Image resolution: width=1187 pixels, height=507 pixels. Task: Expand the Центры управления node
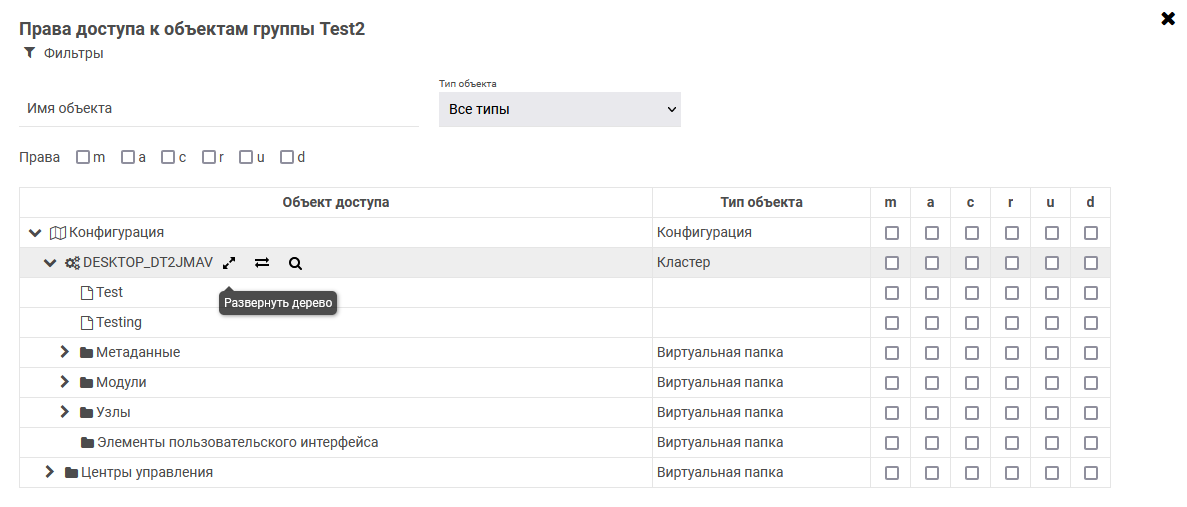pos(50,472)
